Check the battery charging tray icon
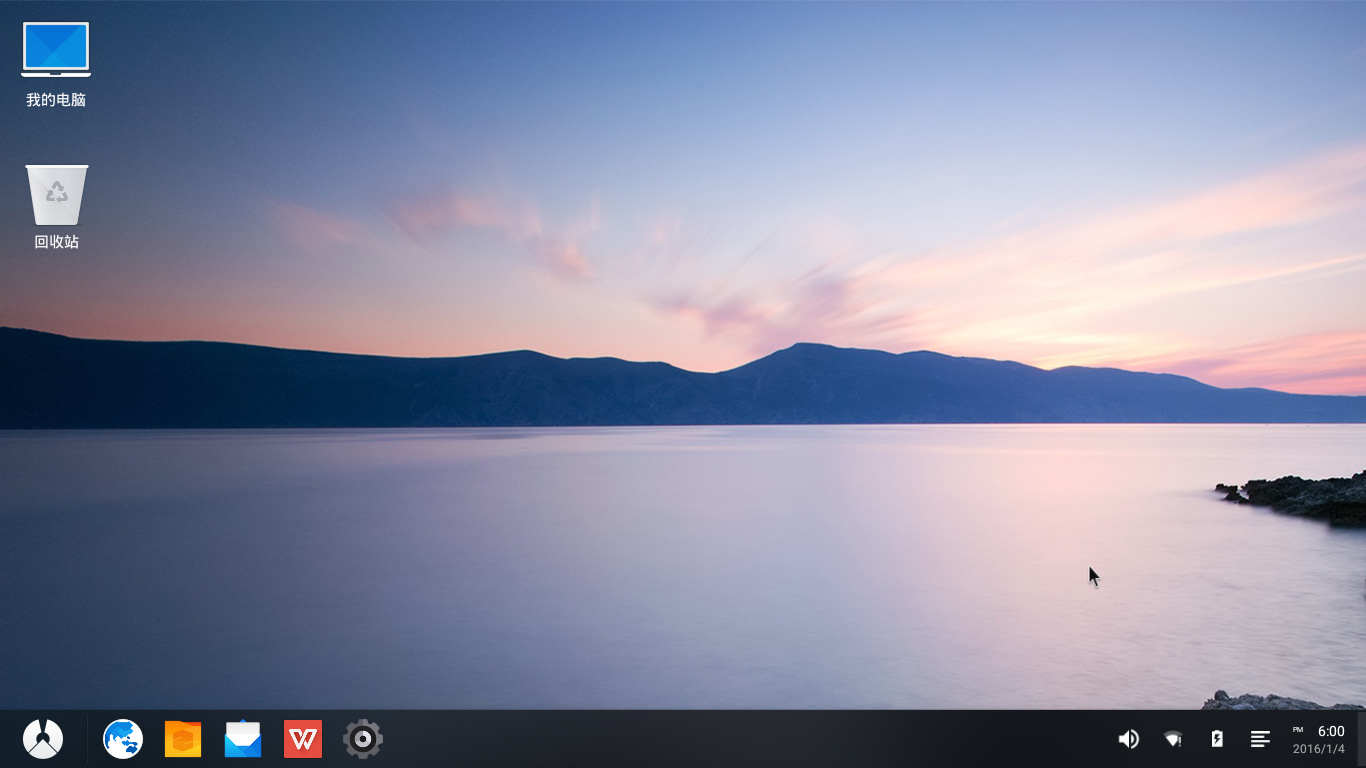This screenshot has height=768, width=1366. [1217, 739]
